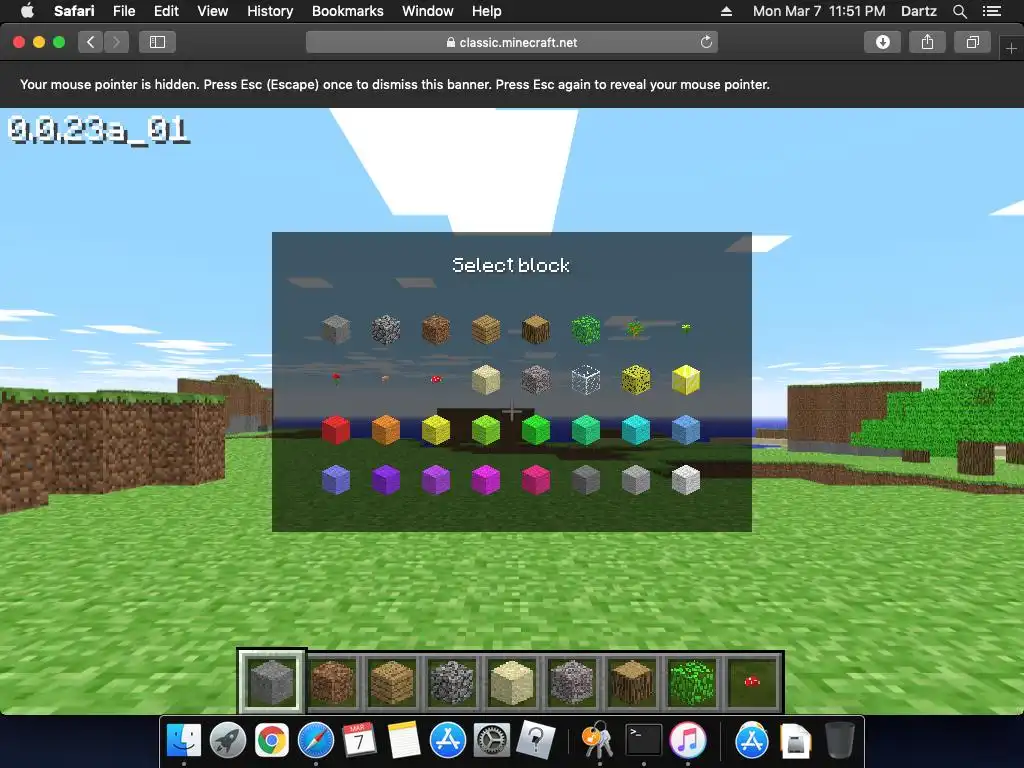The image size is (1024, 768).
Task: Activate the dirt slot in the hotbar
Action: tap(332, 682)
